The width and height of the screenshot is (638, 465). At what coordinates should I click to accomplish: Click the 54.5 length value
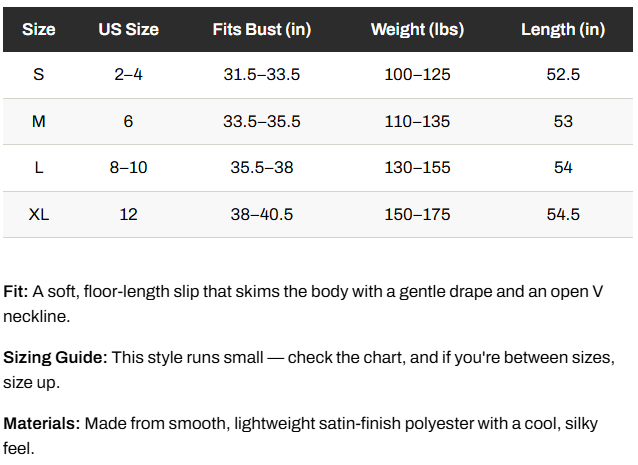click(x=563, y=214)
